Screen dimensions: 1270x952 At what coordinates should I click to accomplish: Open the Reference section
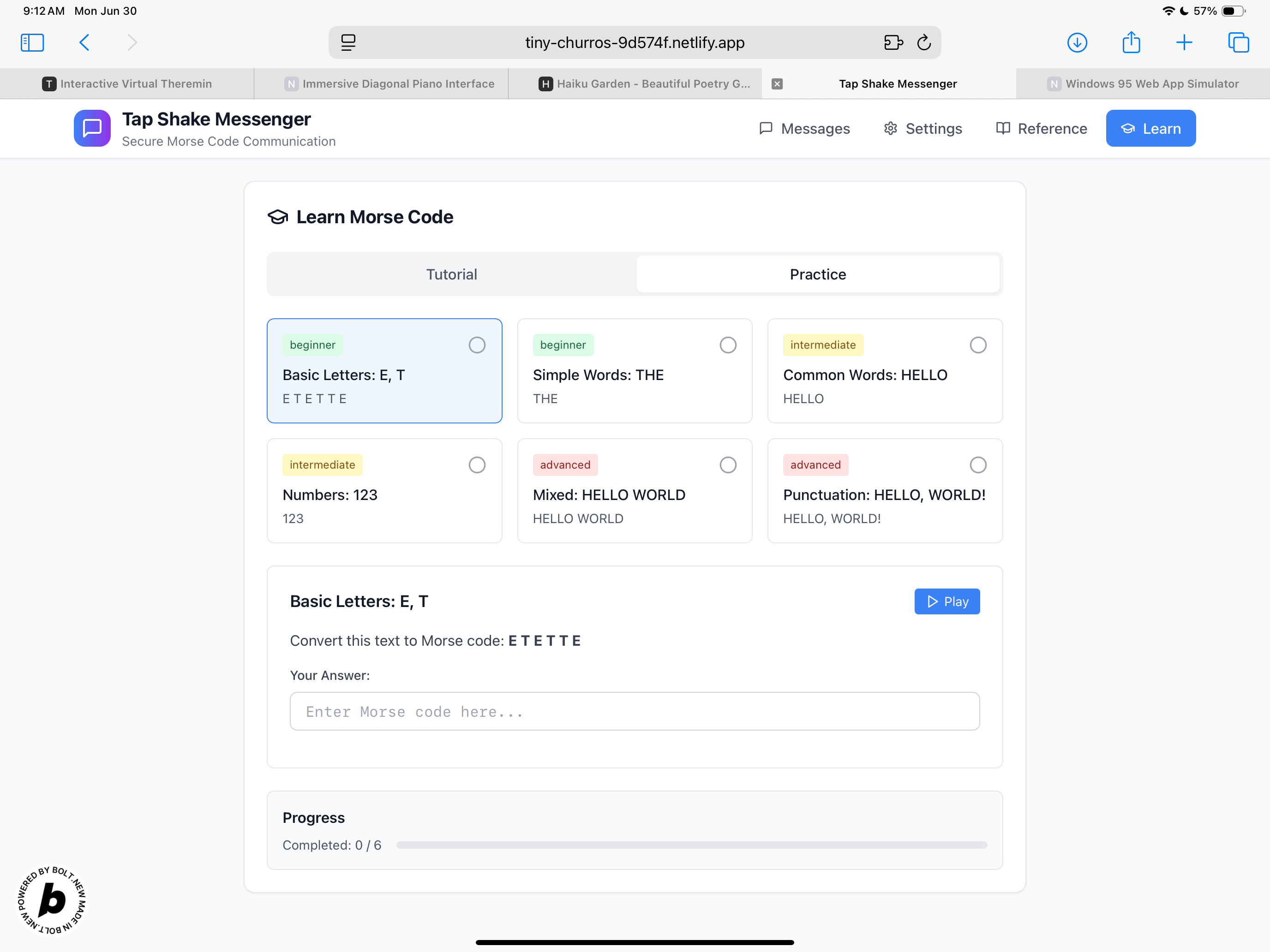click(x=1040, y=129)
